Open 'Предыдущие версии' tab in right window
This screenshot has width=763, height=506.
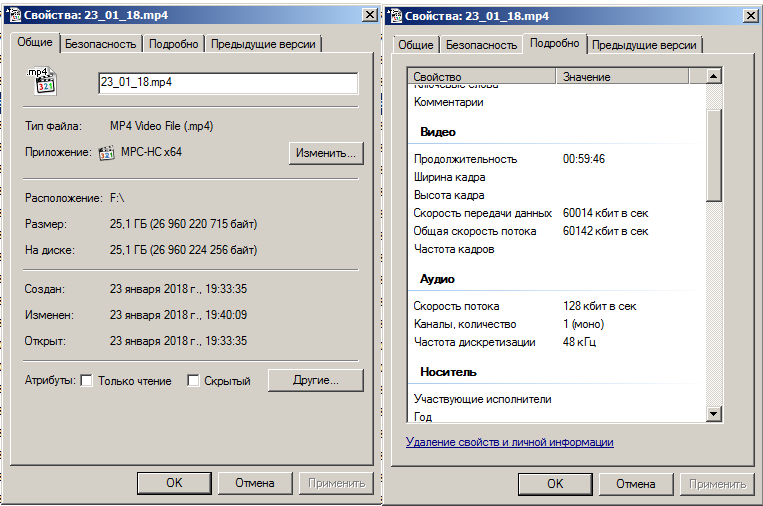pos(645,45)
